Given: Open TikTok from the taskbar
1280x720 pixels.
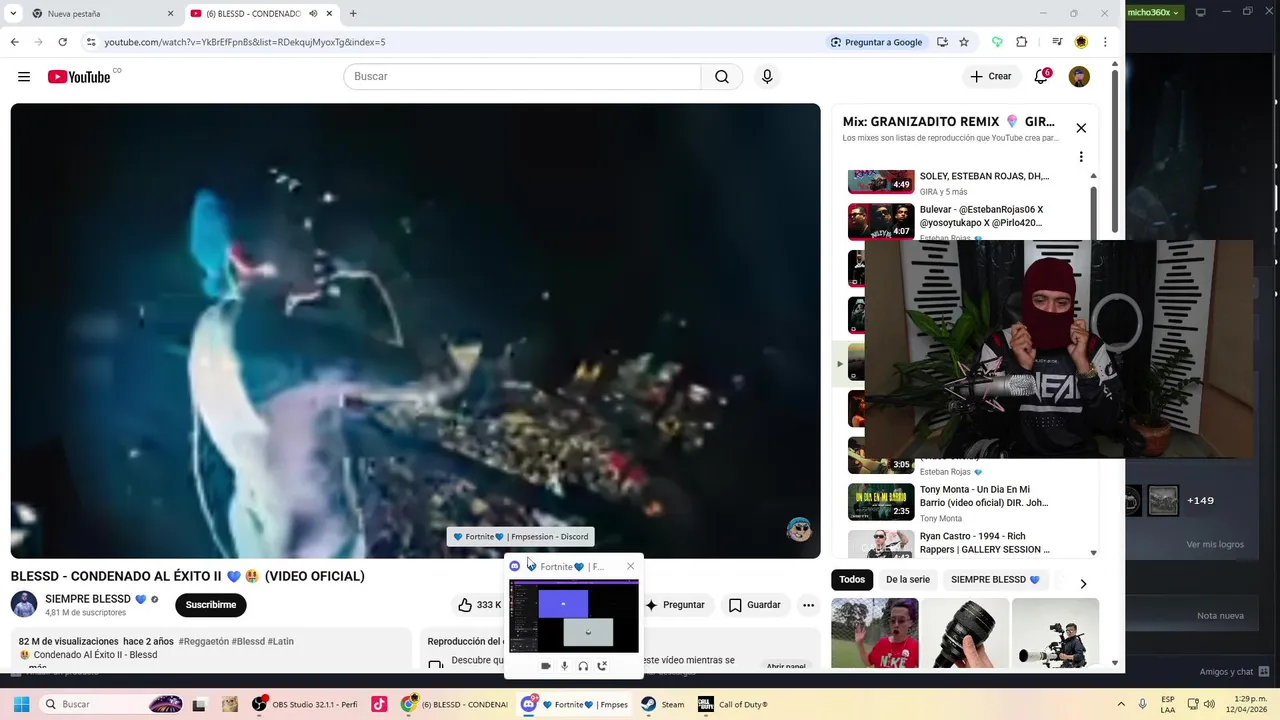Looking at the screenshot, I should pos(379,704).
